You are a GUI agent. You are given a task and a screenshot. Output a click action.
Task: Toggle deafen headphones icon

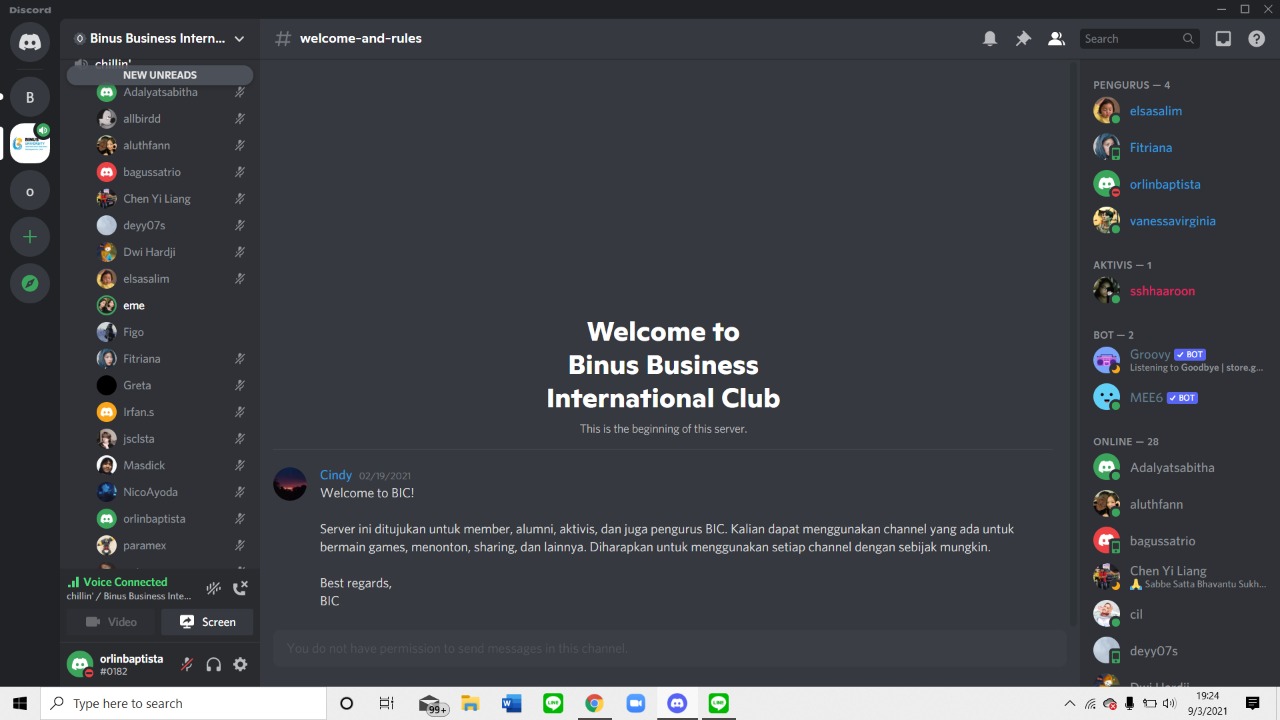[213, 664]
